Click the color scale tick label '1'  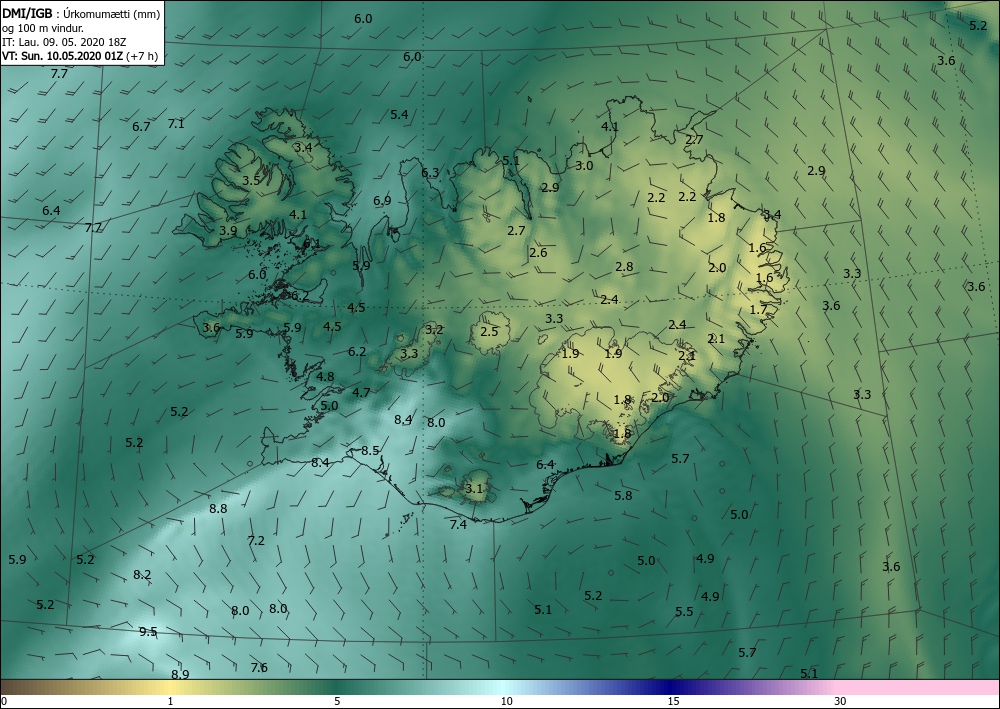(170, 701)
